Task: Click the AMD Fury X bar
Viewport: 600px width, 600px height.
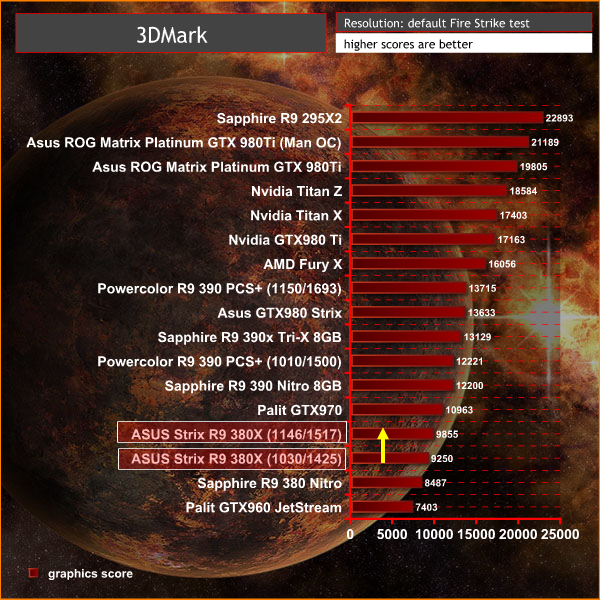Action: click(x=419, y=264)
